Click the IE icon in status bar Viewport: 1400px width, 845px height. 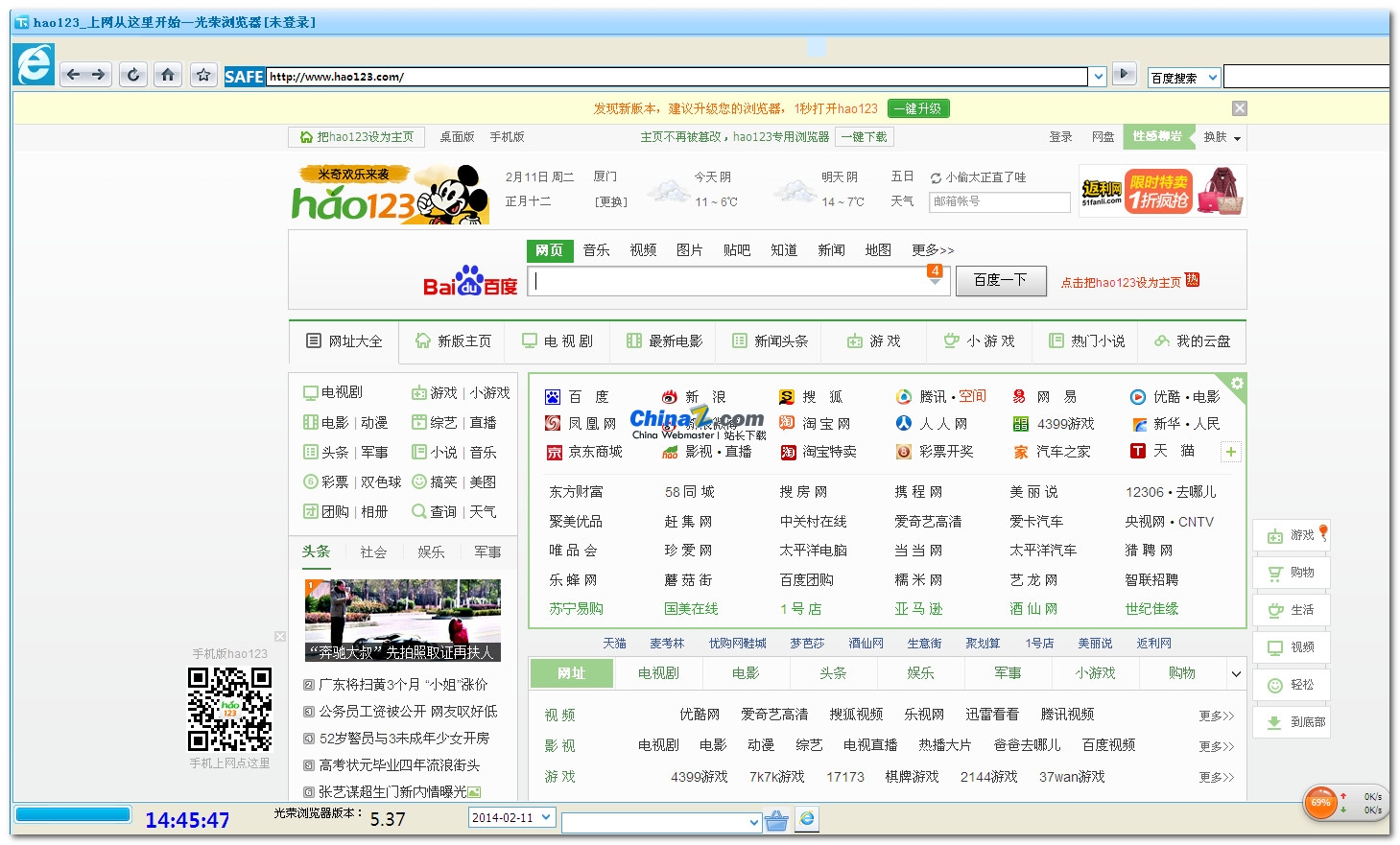(x=807, y=818)
